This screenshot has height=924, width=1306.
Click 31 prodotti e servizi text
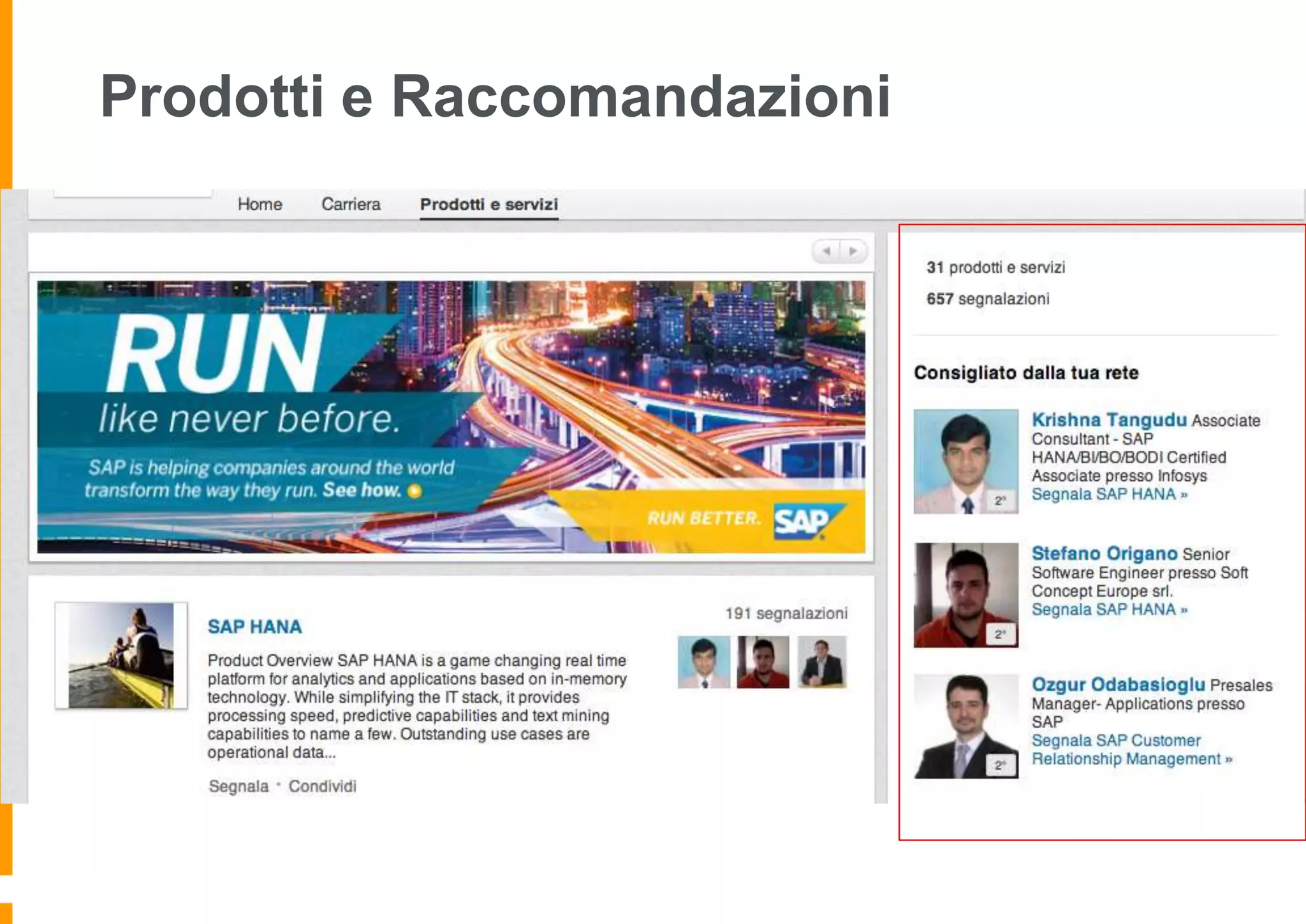[995, 267]
